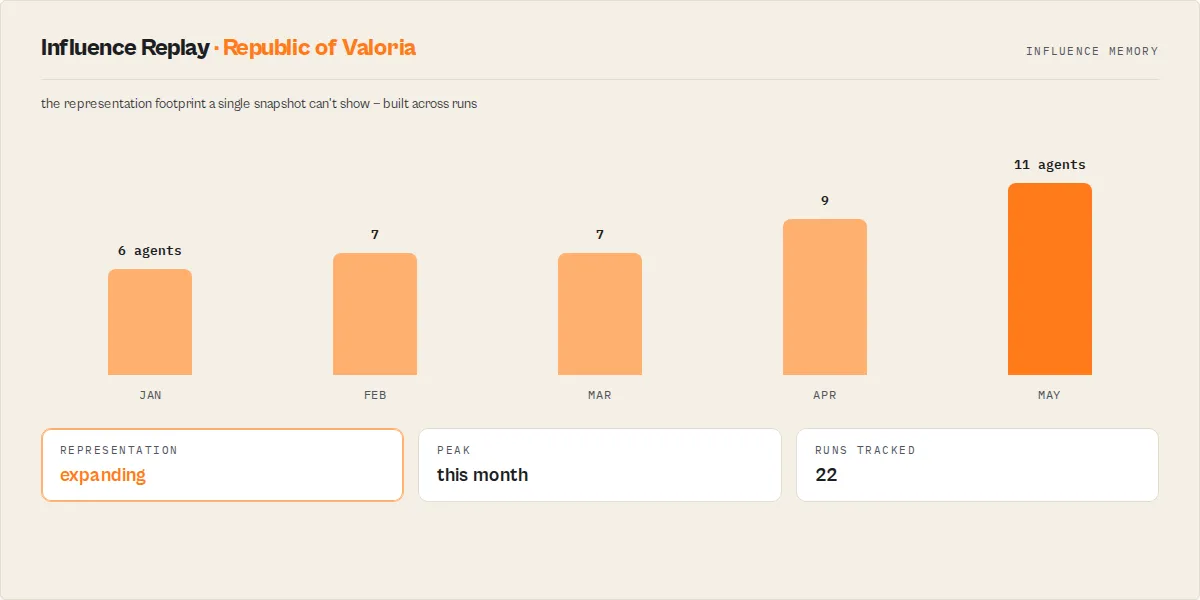Open the Representation expanding card
The height and width of the screenshot is (600, 1200).
click(x=222, y=465)
